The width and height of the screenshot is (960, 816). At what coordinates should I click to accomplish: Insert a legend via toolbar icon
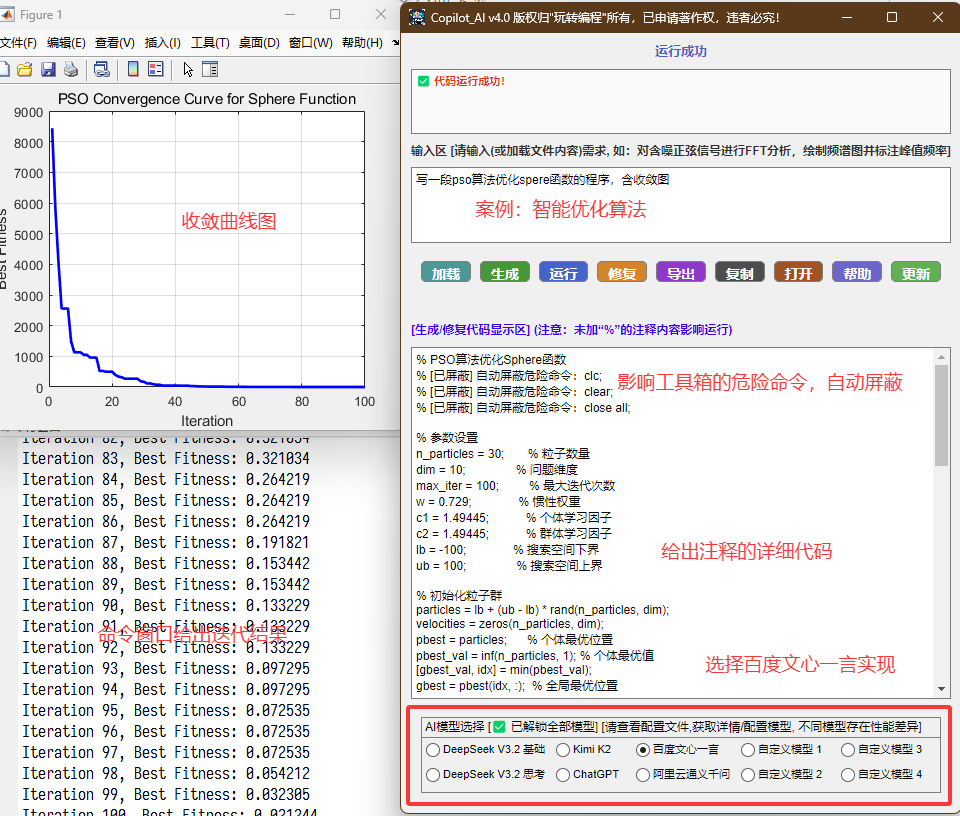155,69
